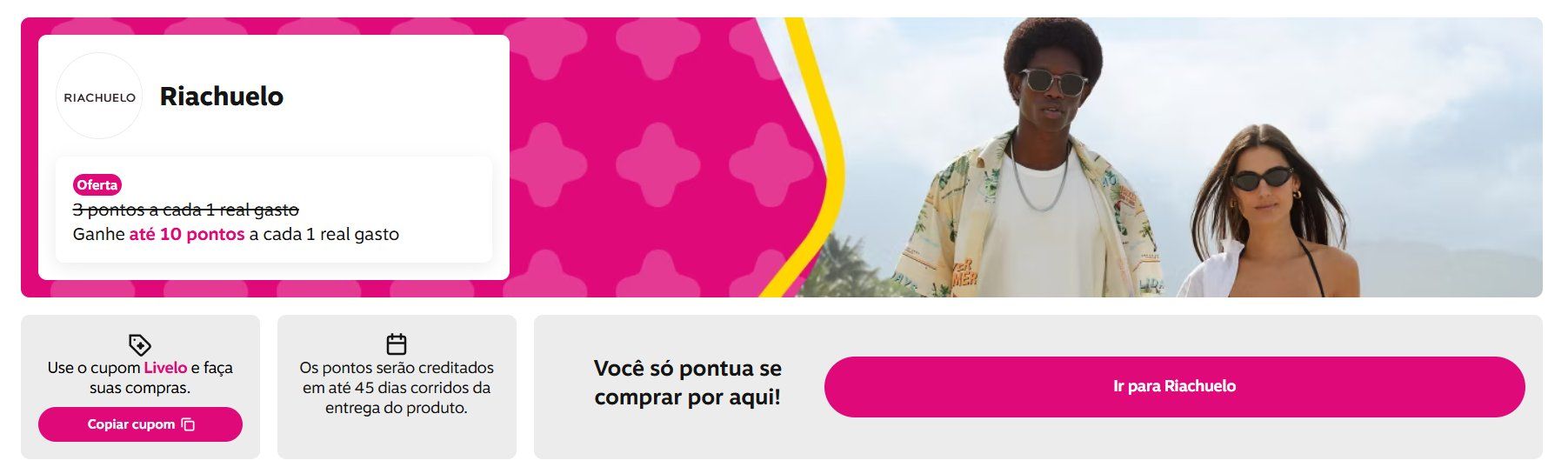Click the Riachuelo store name heading

tap(222, 97)
